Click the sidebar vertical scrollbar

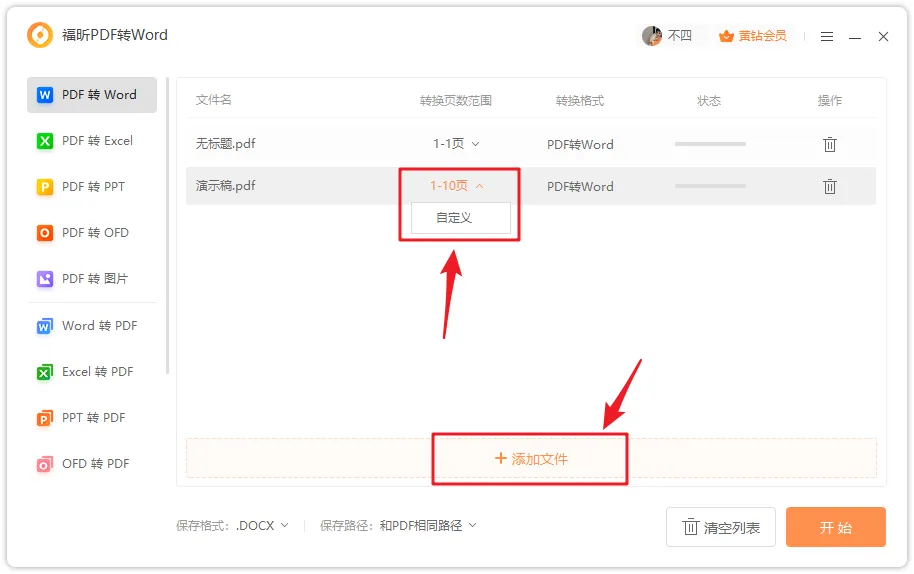point(167,226)
